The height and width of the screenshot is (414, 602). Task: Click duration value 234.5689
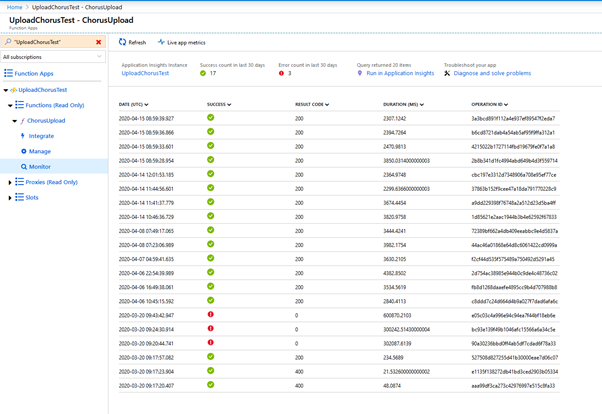(393, 358)
